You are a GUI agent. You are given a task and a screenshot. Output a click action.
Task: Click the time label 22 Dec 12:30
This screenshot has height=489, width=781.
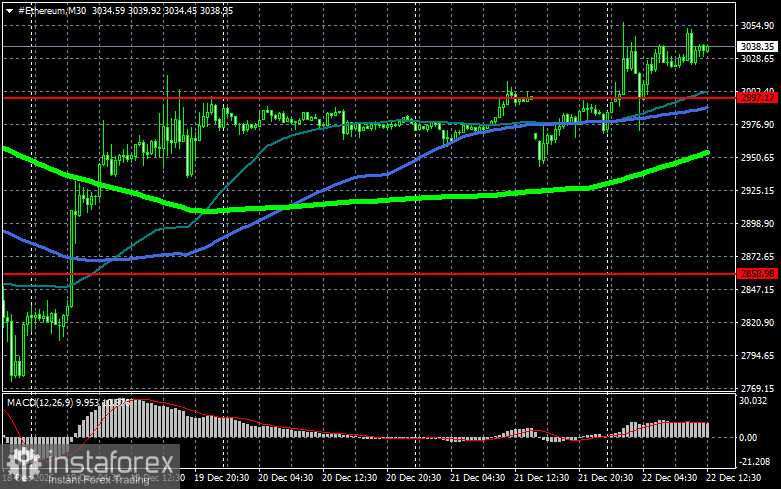[x=733, y=478]
